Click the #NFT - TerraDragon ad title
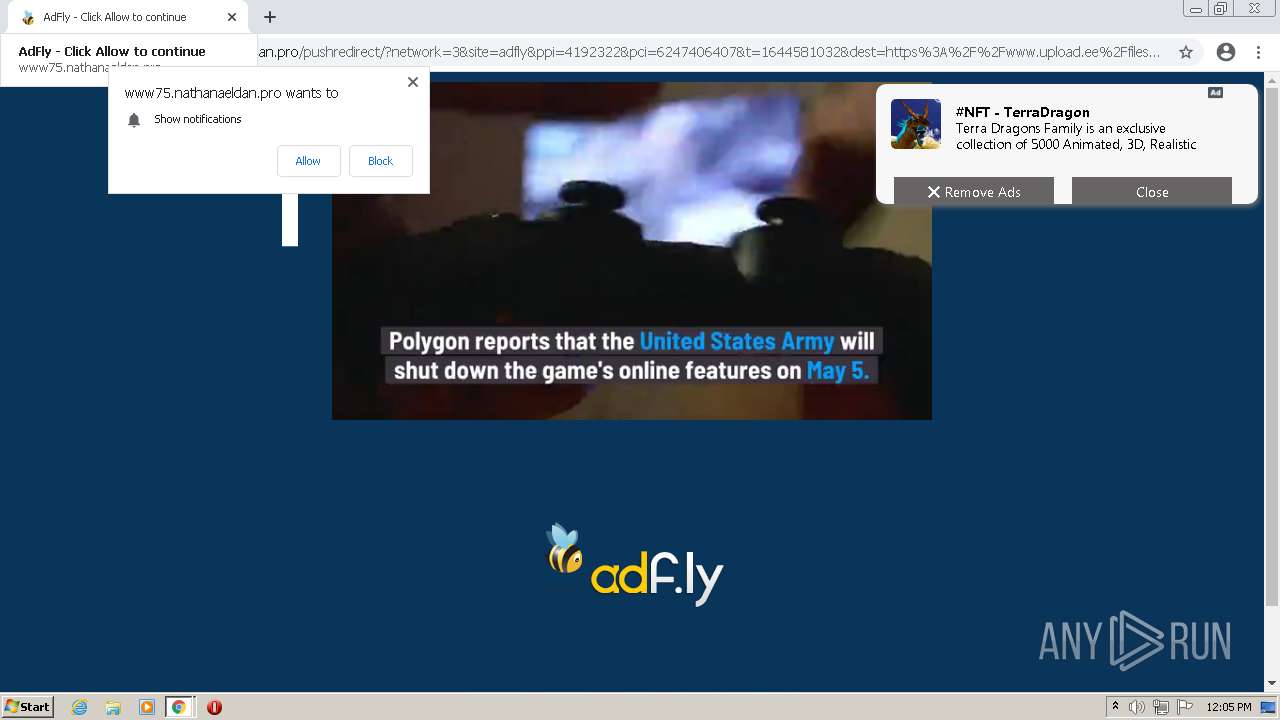This screenshot has width=1280, height=720. tap(1022, 112)
